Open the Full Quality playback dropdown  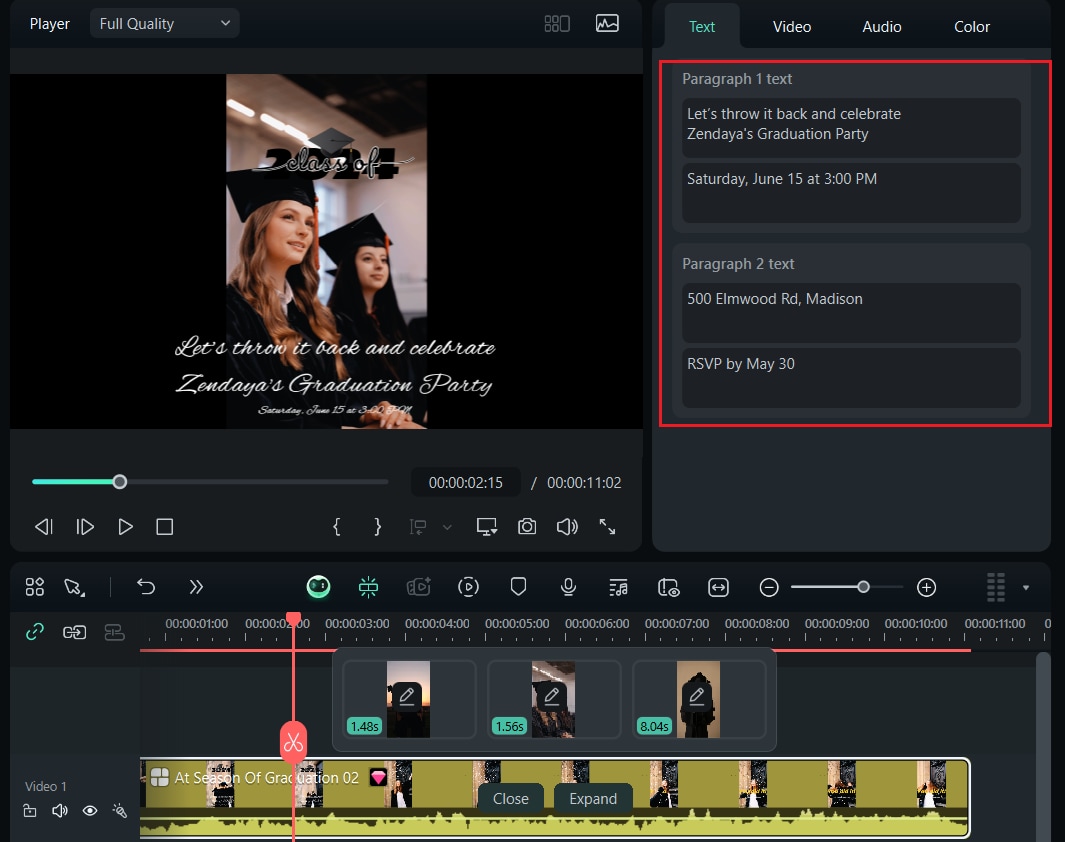point(164,24)
